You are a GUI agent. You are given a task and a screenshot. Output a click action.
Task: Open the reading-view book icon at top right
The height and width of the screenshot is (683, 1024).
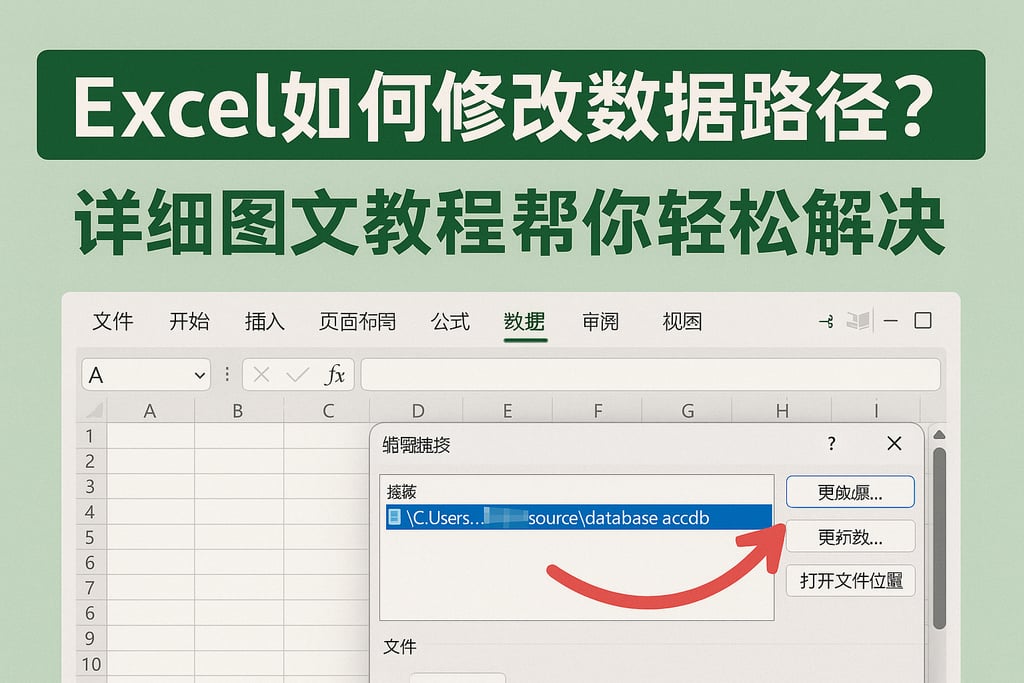pyautogui.click(x=857, y=320)
